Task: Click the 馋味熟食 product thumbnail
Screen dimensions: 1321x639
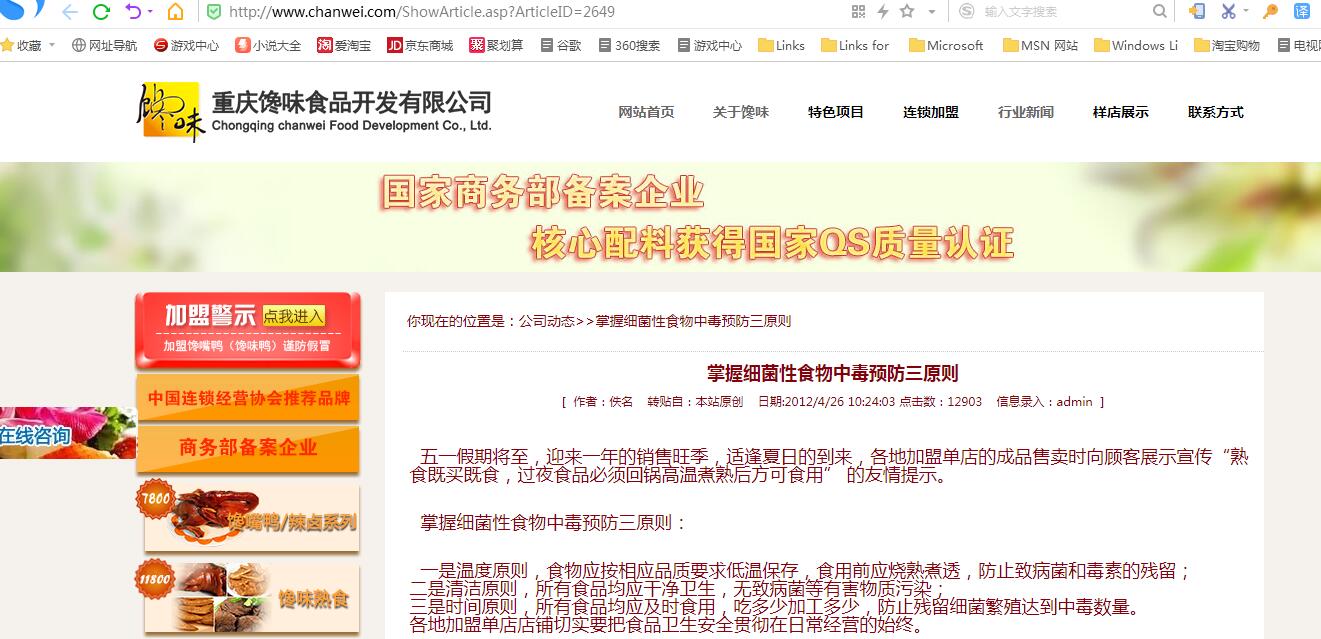Action: [251, 598]
